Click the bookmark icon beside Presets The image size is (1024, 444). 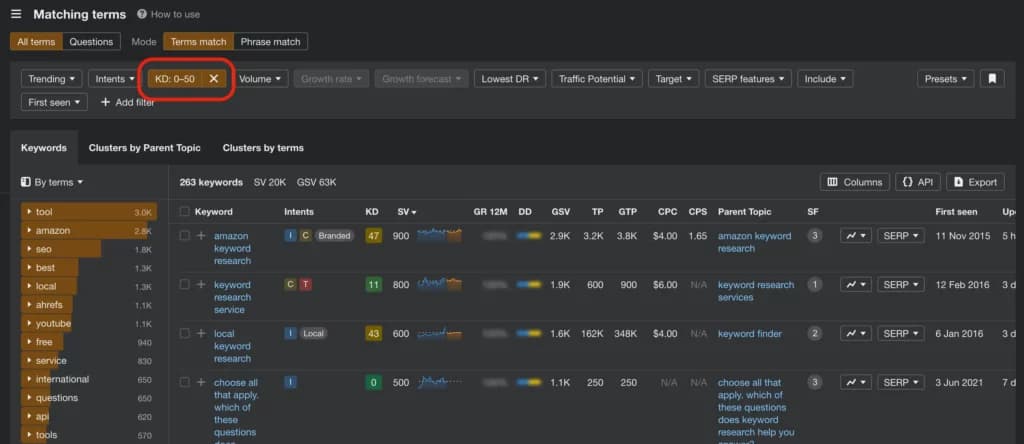(991, 79)
